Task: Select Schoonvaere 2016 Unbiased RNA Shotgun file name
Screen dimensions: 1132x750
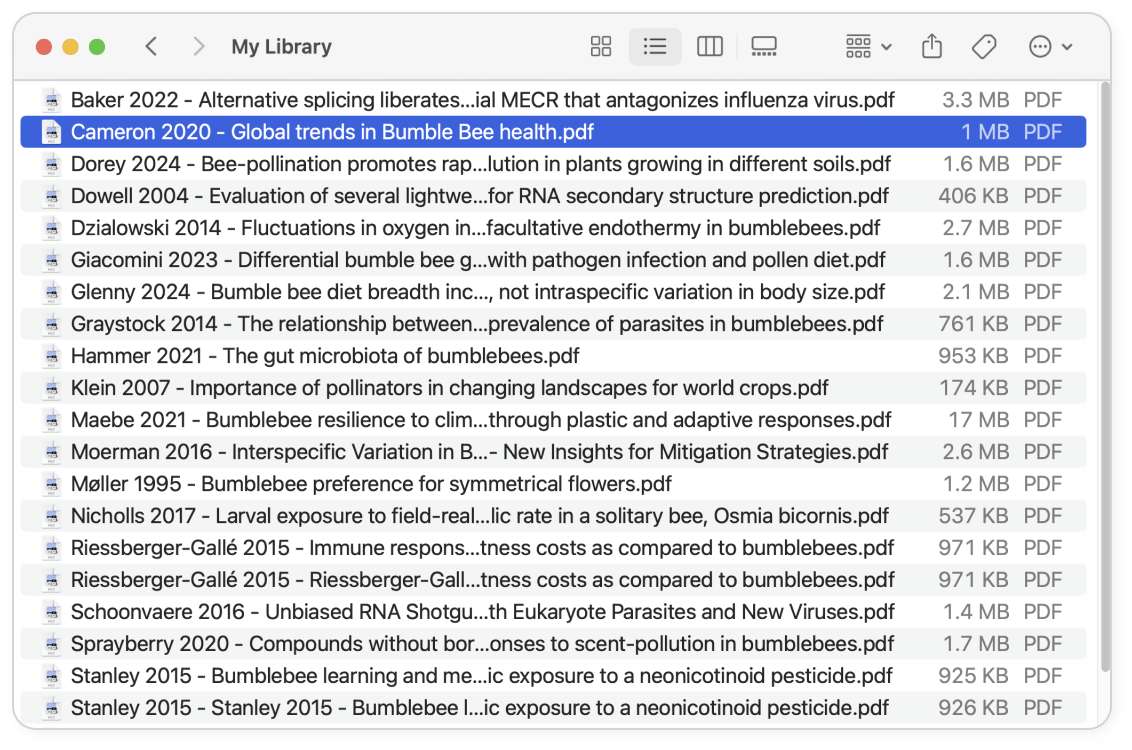Action: click(x=482, y=612)
